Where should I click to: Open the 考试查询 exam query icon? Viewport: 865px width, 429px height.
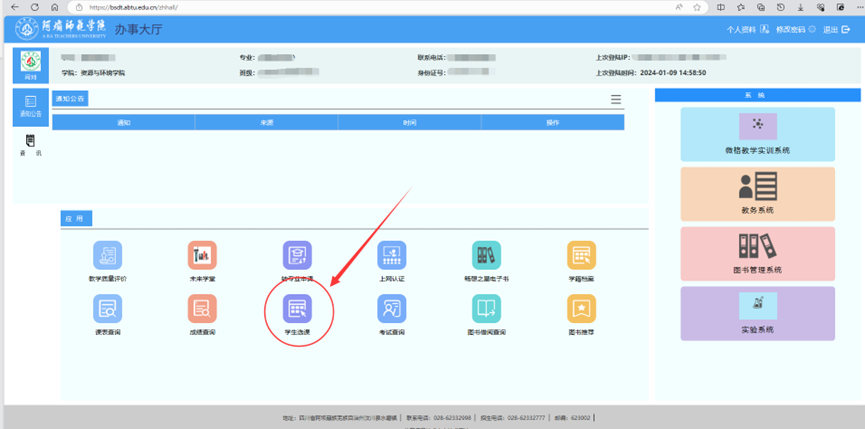[391, 308]
